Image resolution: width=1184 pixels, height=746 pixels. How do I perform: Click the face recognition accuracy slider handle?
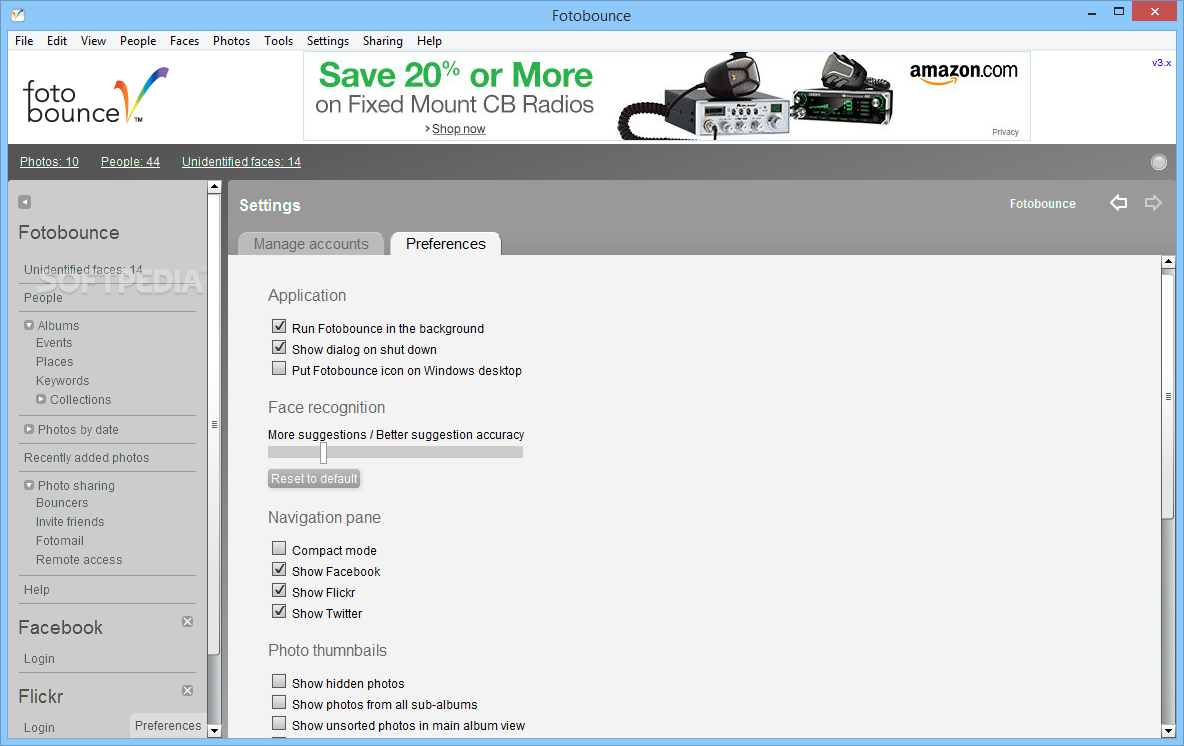(x=323, y=452)
